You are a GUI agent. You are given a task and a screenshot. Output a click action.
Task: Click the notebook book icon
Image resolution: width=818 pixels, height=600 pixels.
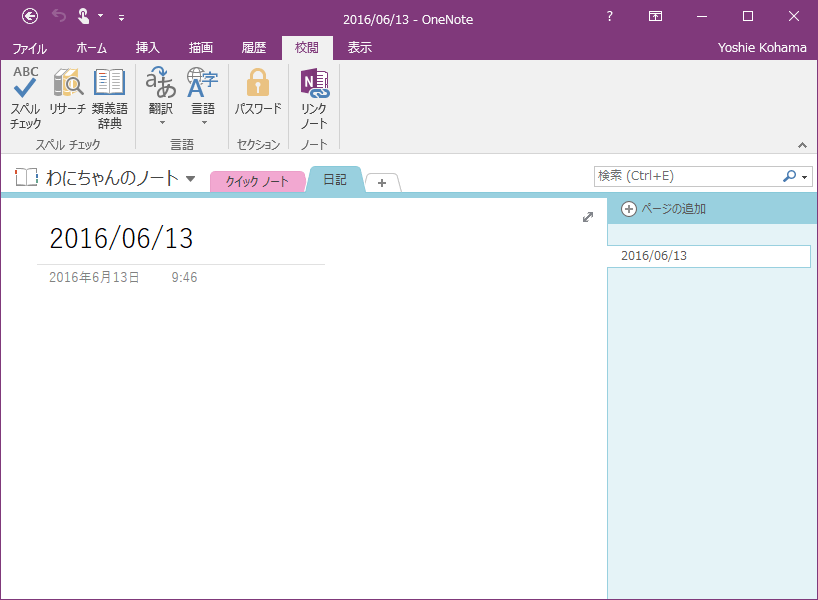point(26,177)
